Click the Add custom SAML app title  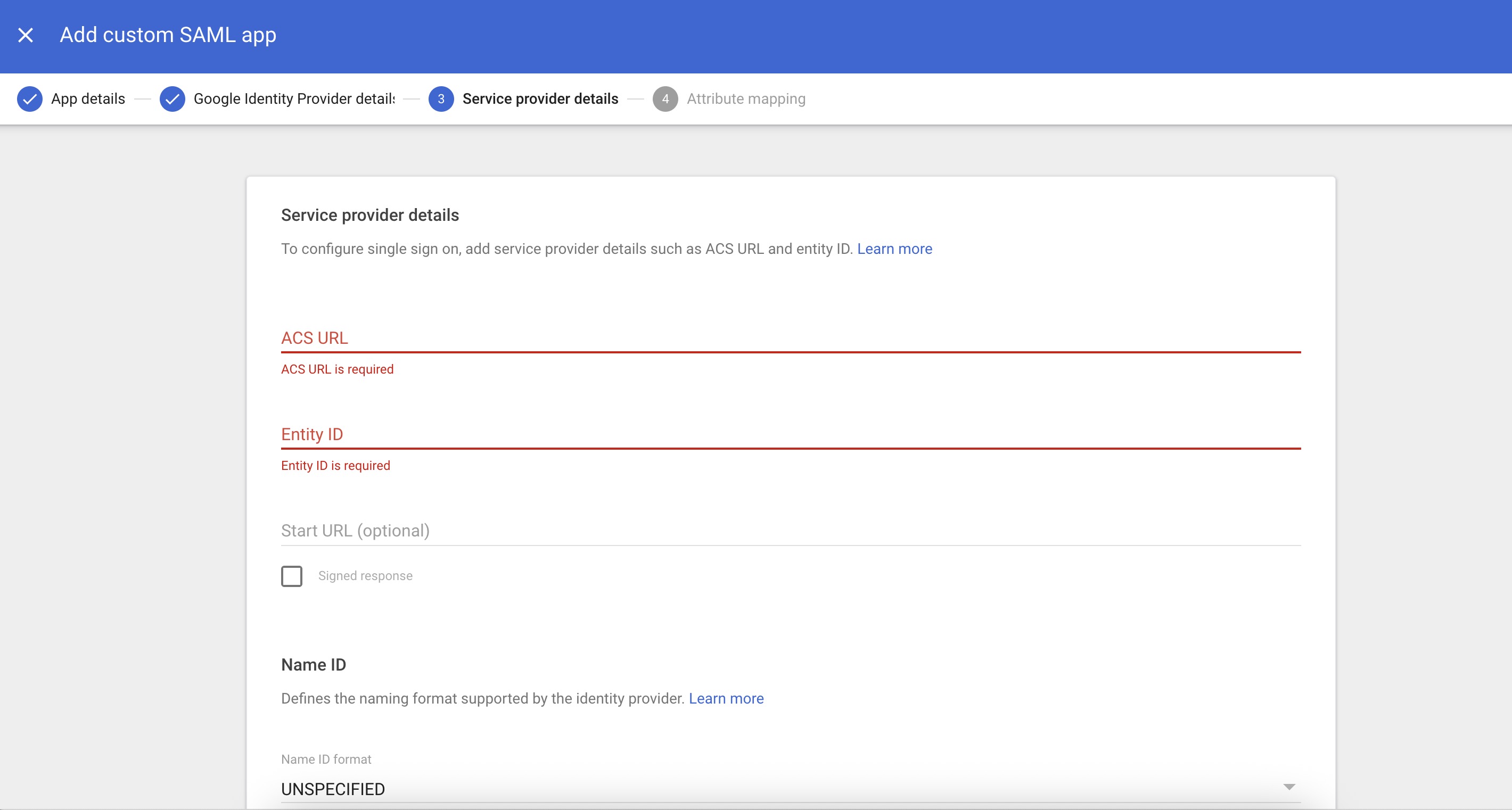pyautogui.click(x=168, y=35)
